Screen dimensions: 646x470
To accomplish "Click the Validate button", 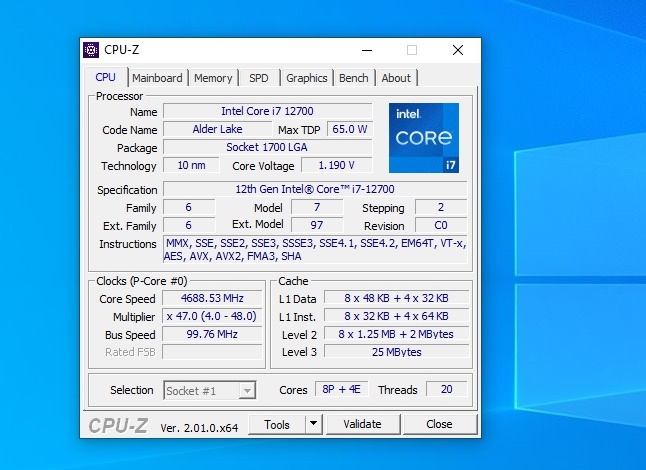I will (363, 424).
